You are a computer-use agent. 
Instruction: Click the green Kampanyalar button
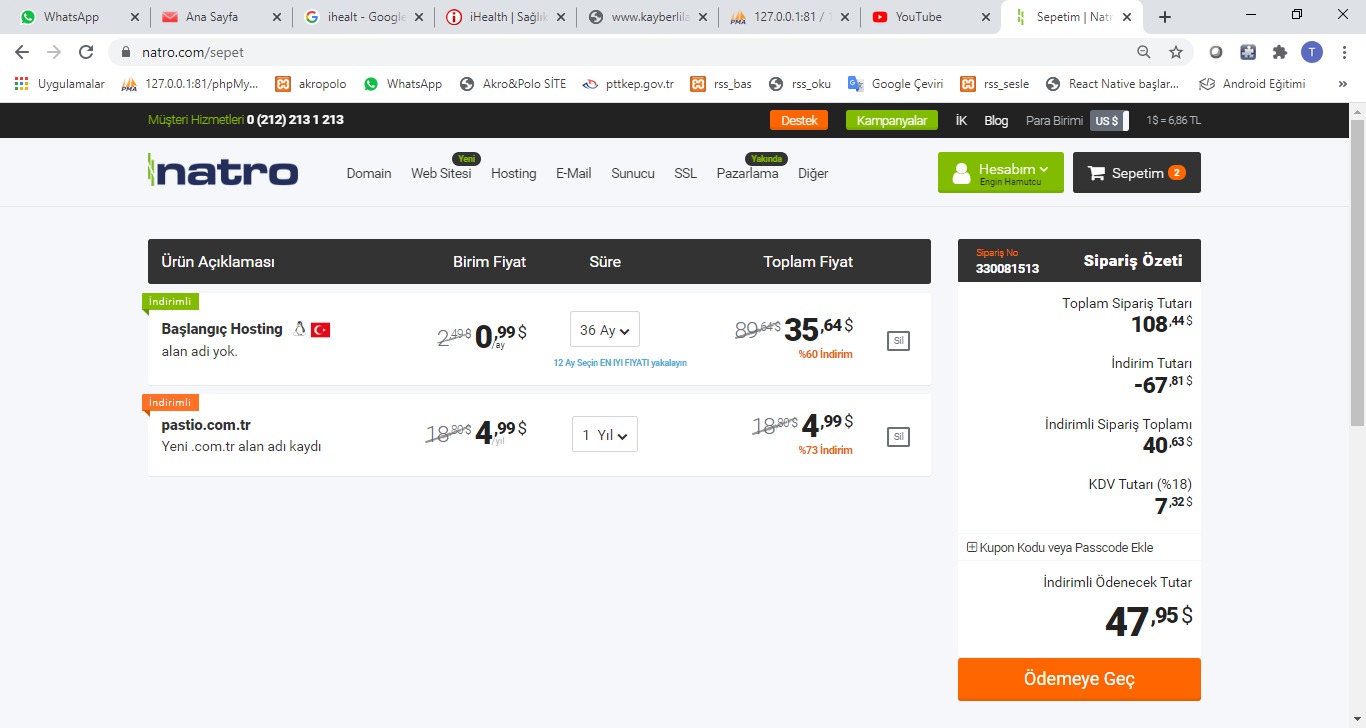[892, 120]
